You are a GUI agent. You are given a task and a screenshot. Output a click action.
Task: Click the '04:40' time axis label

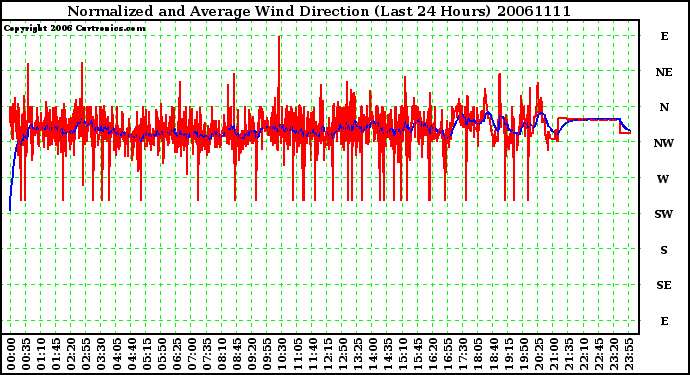[132, 354]
